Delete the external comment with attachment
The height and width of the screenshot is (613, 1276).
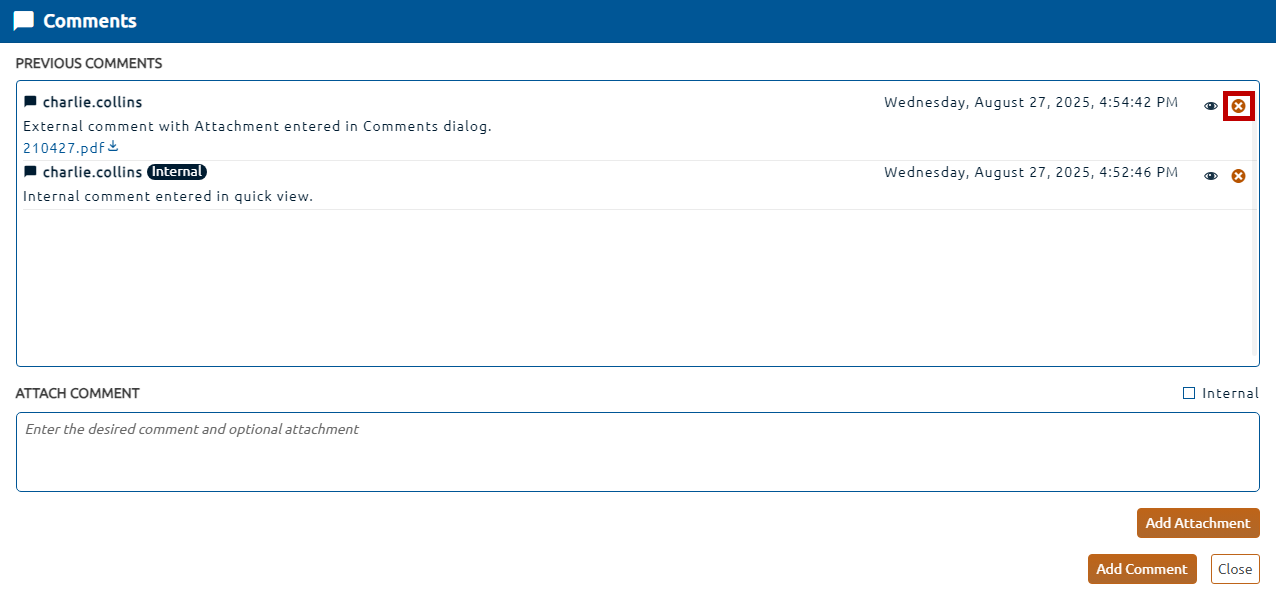coord(1238,105)
